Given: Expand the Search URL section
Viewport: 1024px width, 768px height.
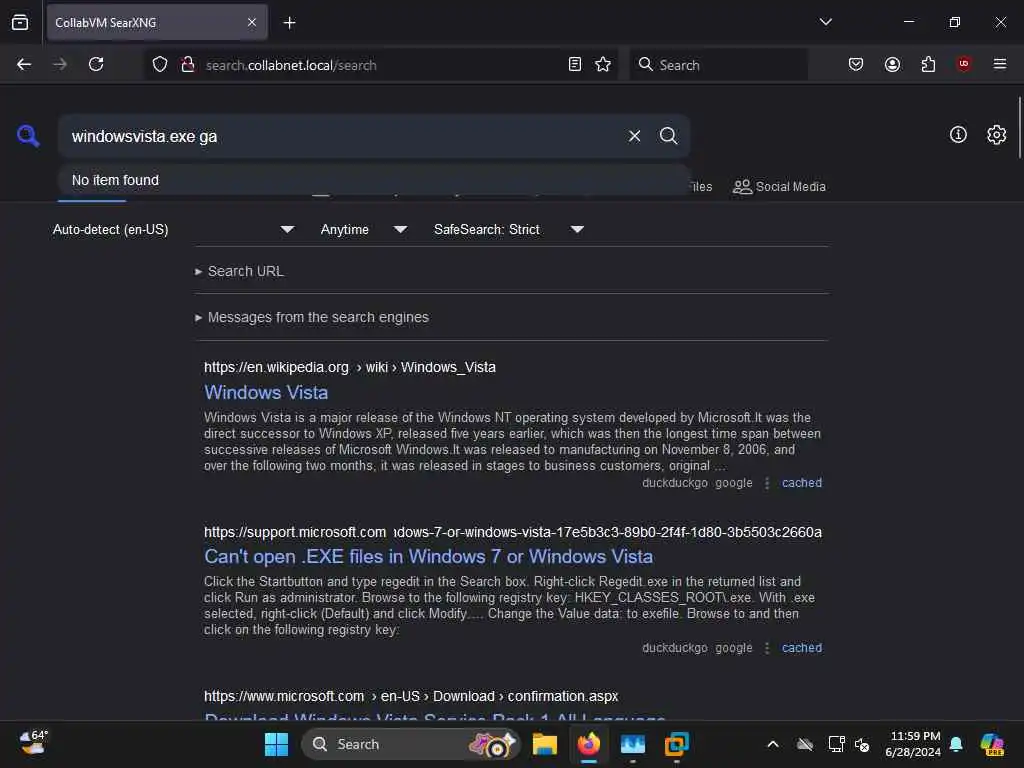Looking at the screenshot, I should coord(240,271).
